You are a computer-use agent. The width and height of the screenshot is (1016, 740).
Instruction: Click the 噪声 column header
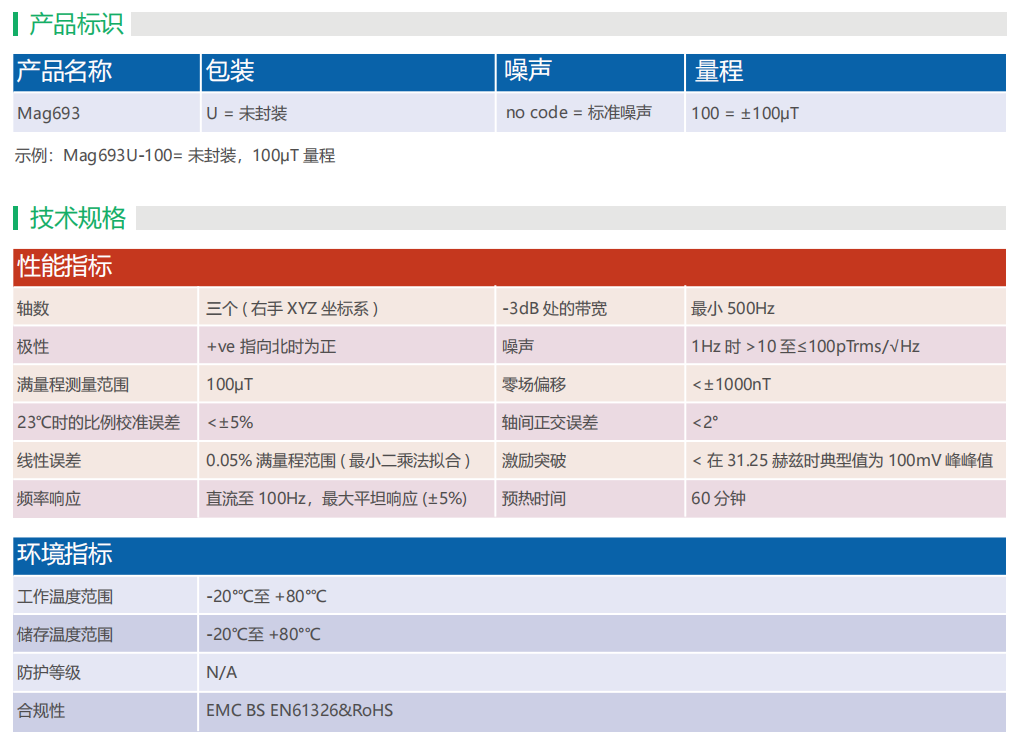pyautogui.click(x=528, y=71)
